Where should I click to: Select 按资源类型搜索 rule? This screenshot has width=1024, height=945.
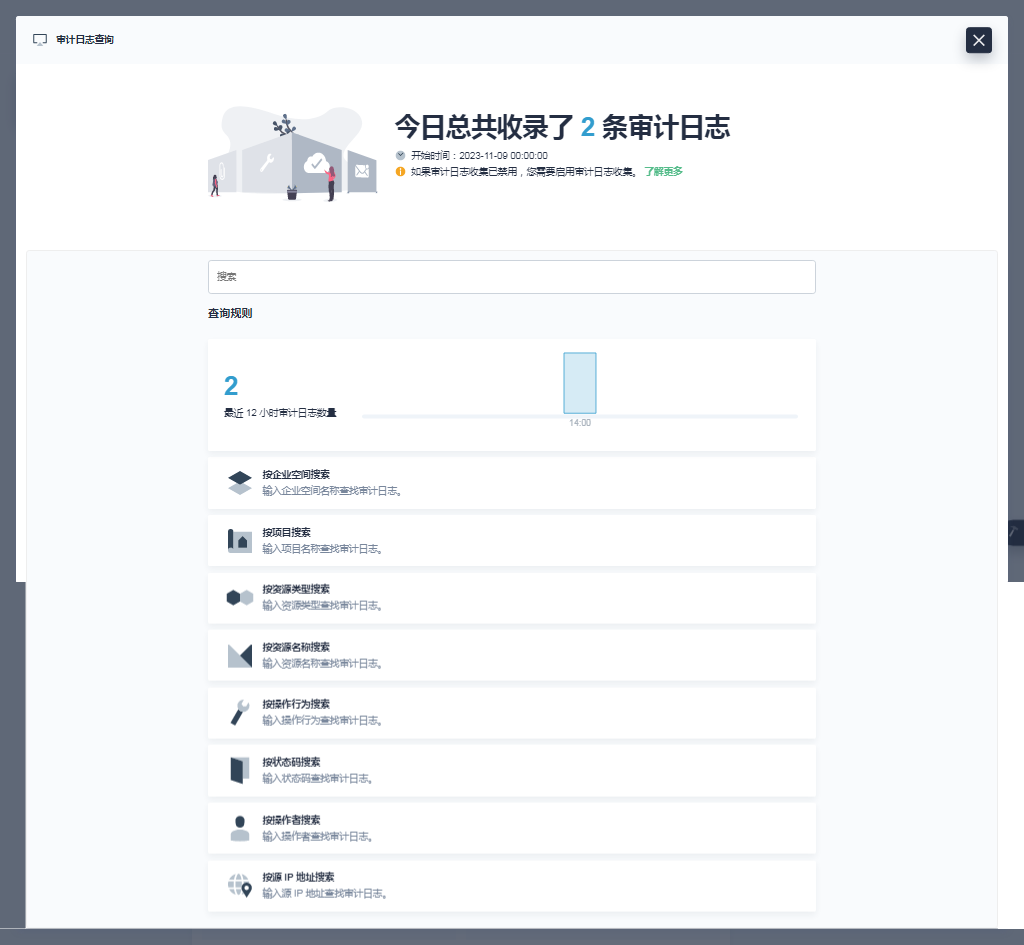click(511, 598)
